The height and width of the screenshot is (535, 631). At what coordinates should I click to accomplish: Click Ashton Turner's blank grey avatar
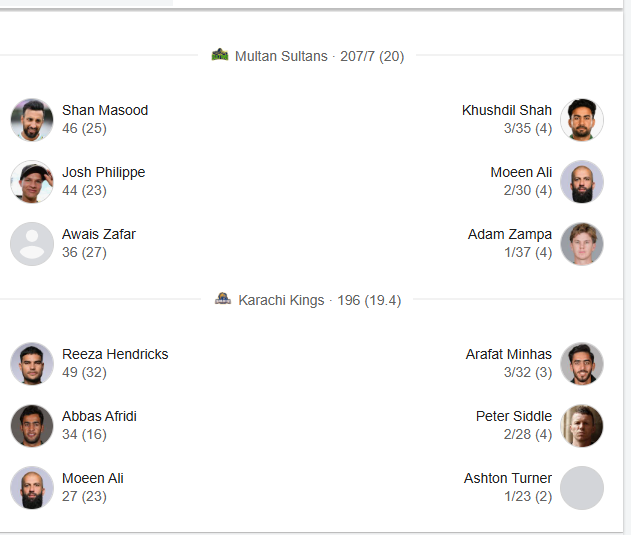[582, 488]
